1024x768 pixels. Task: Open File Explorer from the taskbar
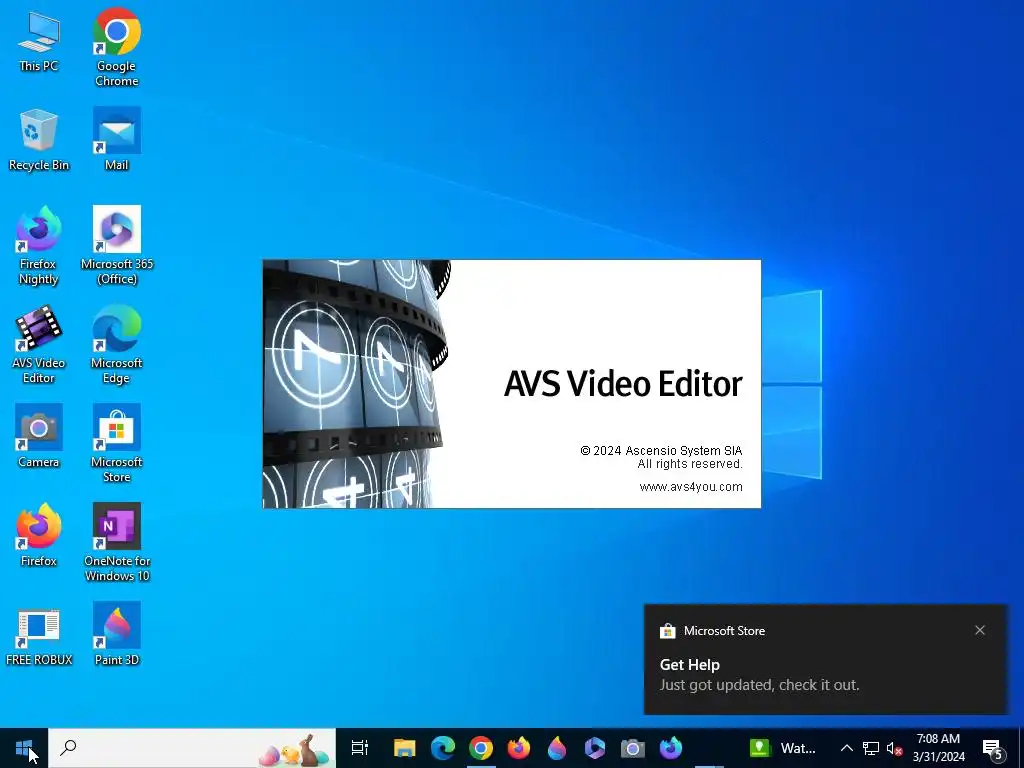pos(404,748)
